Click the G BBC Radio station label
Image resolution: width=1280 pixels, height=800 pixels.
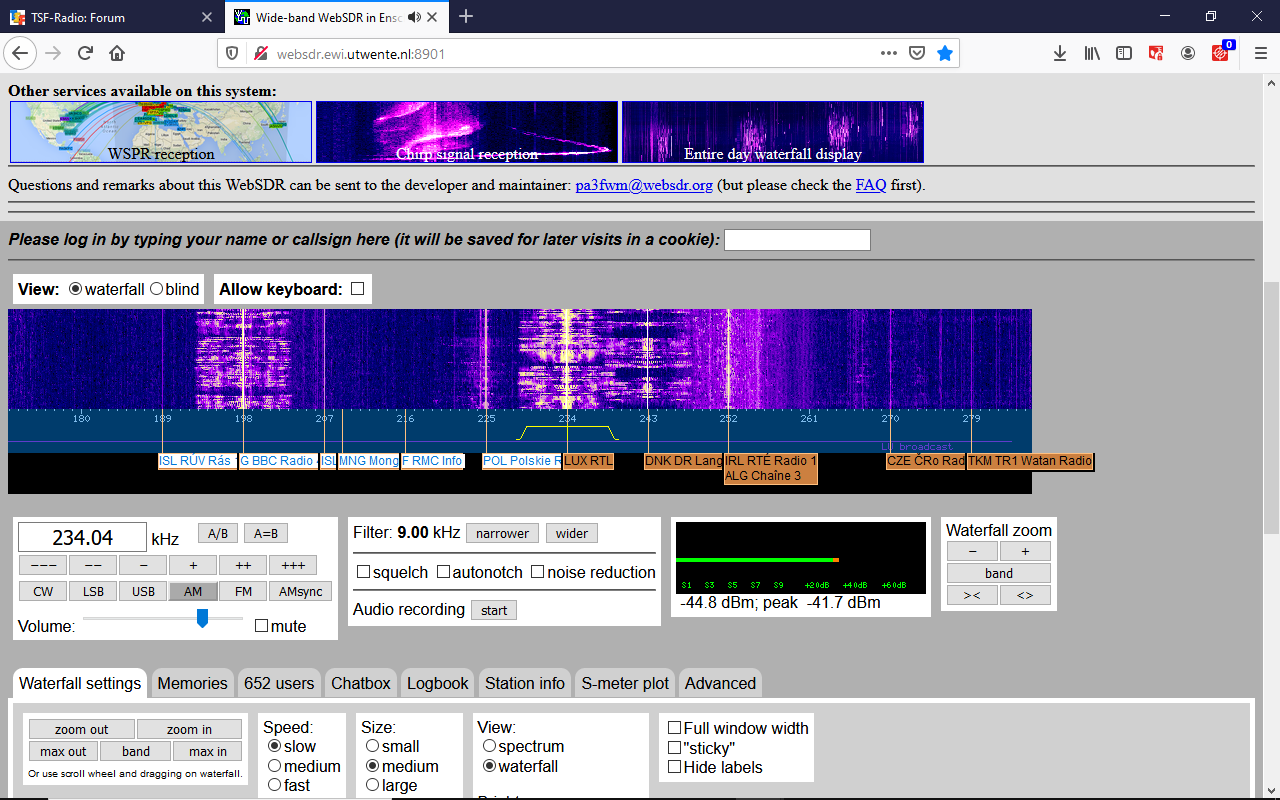(x=277, y=461)
